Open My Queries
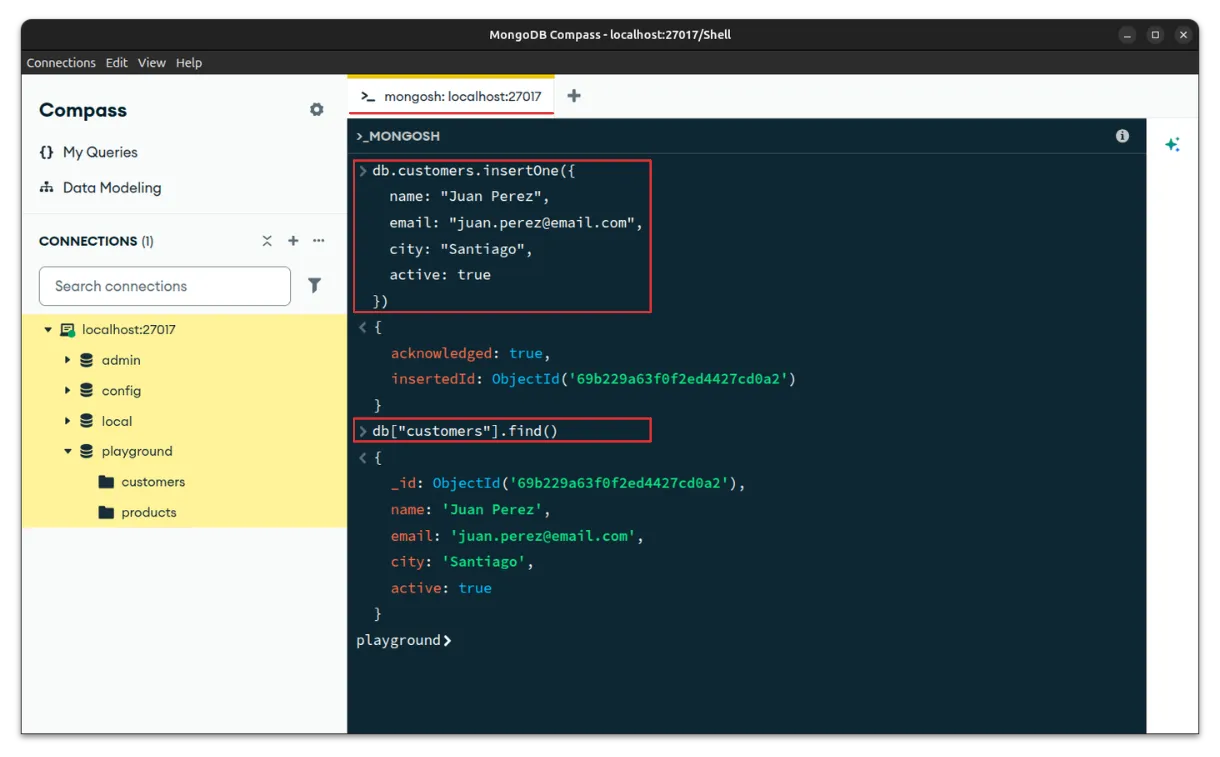This screenshot has height=757, width=1220. (99, 152)
